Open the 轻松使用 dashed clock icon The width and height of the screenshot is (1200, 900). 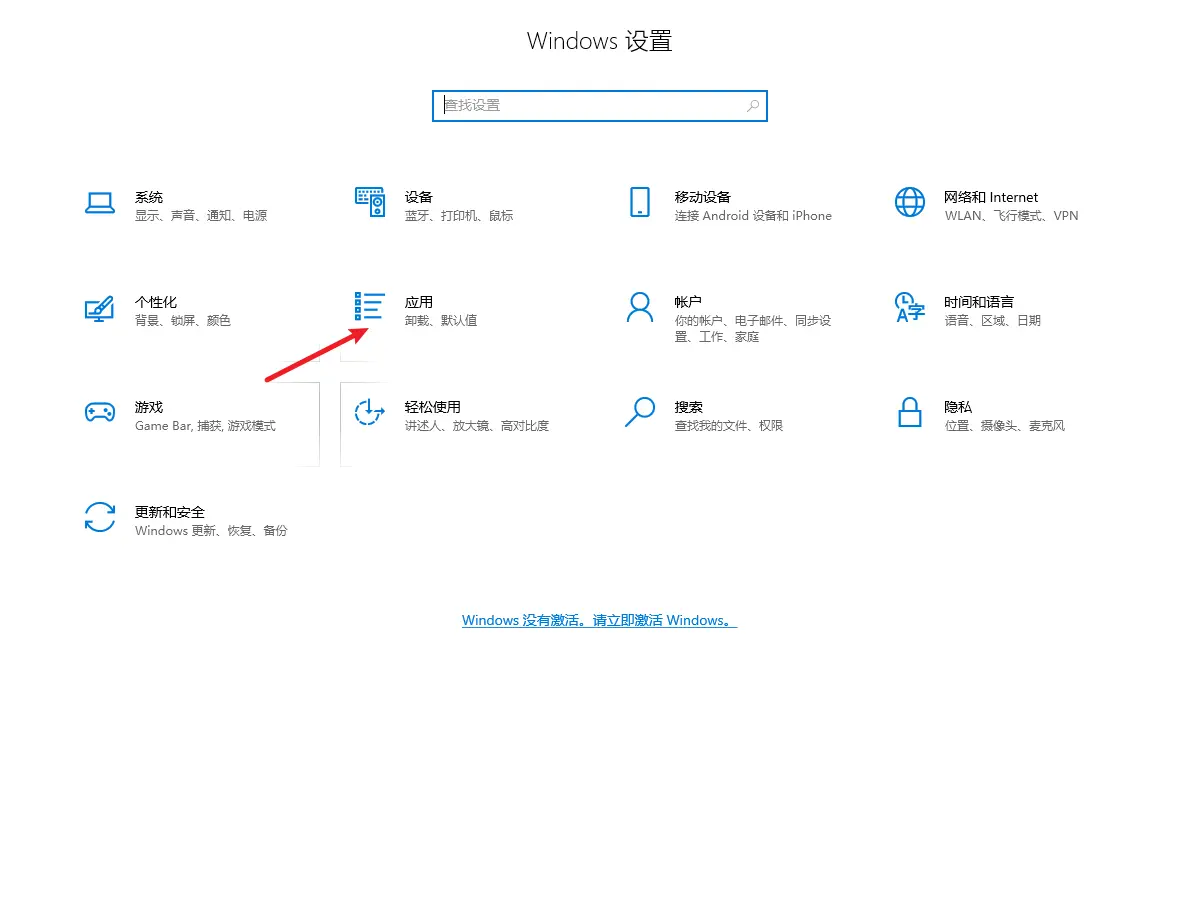pyautogui.click(x=370, y=412)
